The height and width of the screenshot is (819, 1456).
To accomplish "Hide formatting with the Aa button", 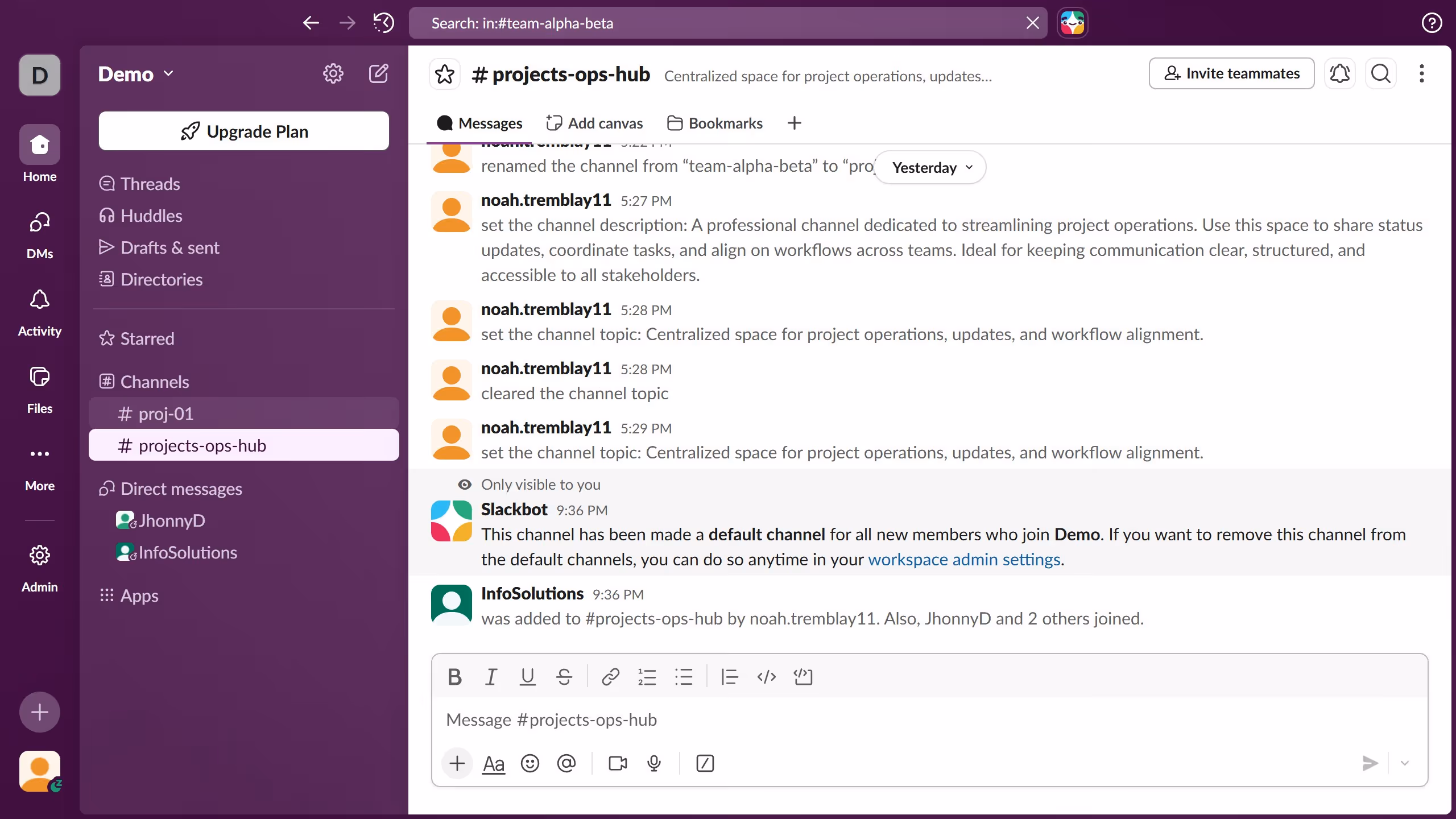I will (493, 763).
